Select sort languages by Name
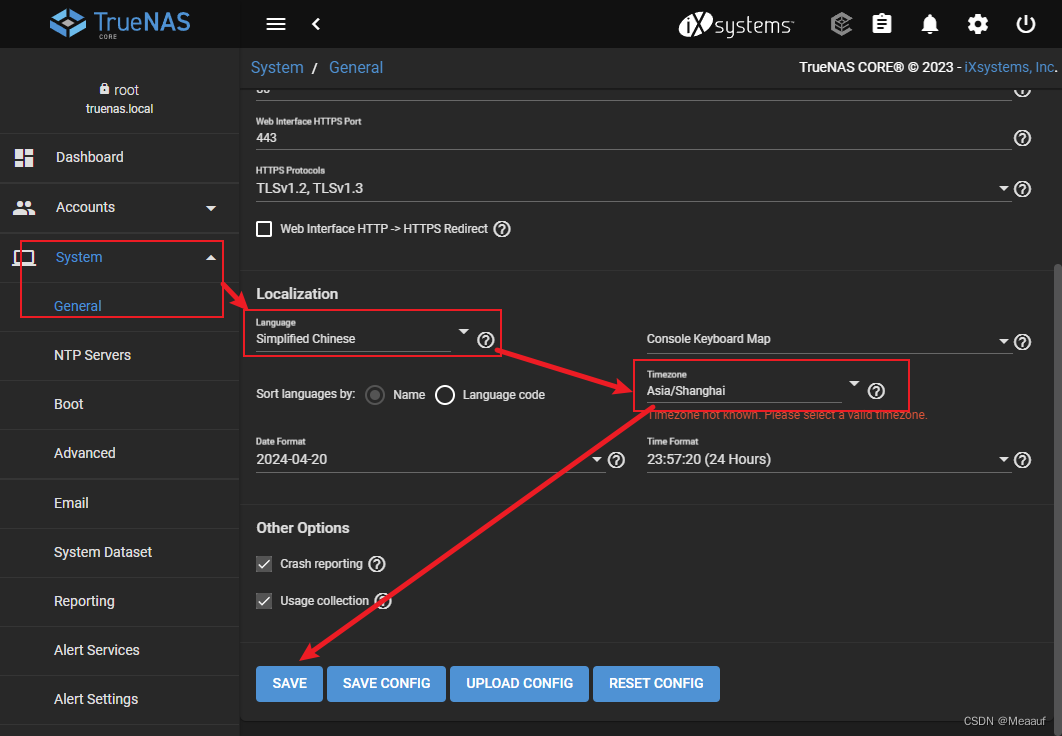 375,395
